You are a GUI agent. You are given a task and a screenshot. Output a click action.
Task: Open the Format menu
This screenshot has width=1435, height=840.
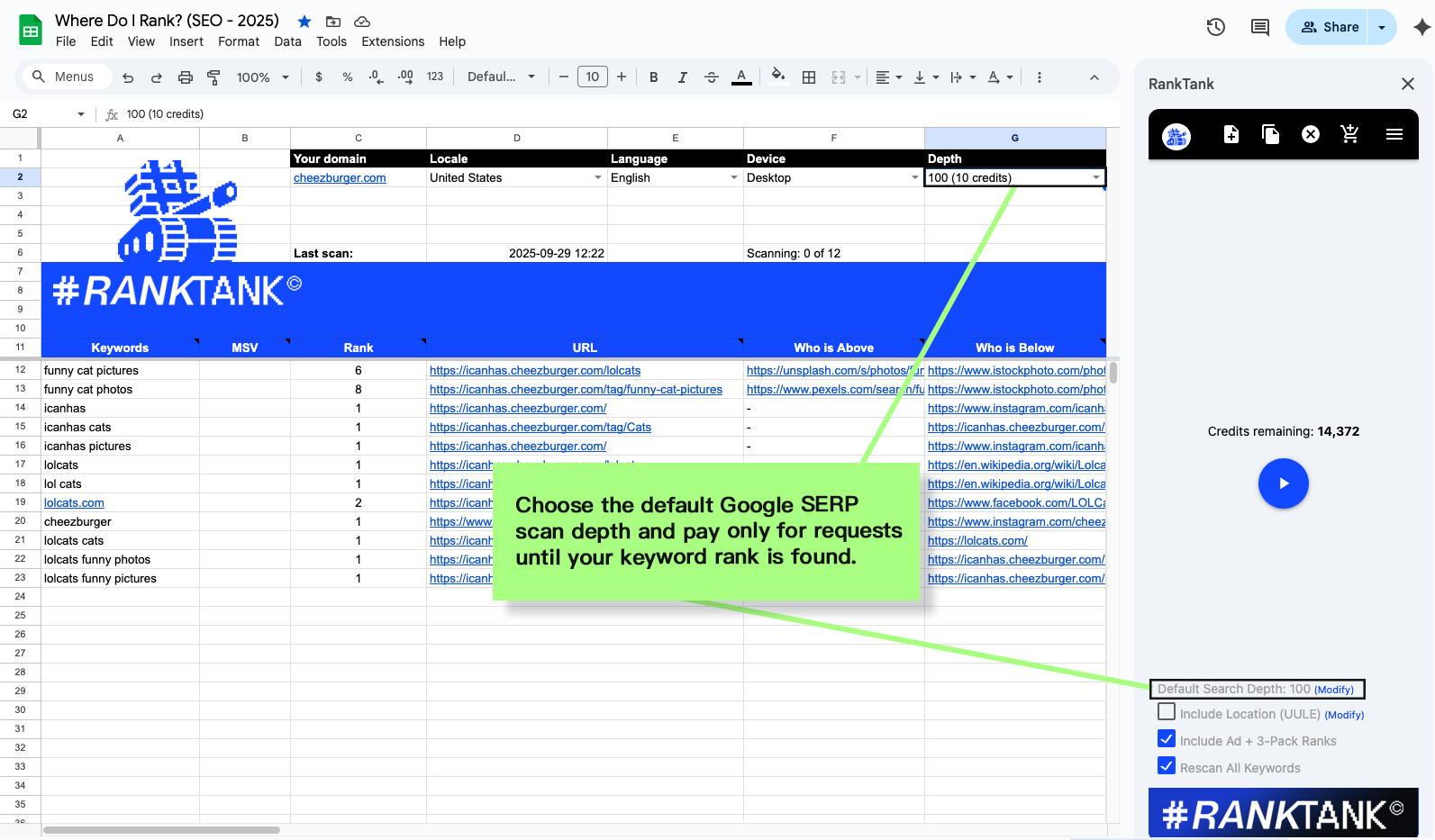point(238,41)
